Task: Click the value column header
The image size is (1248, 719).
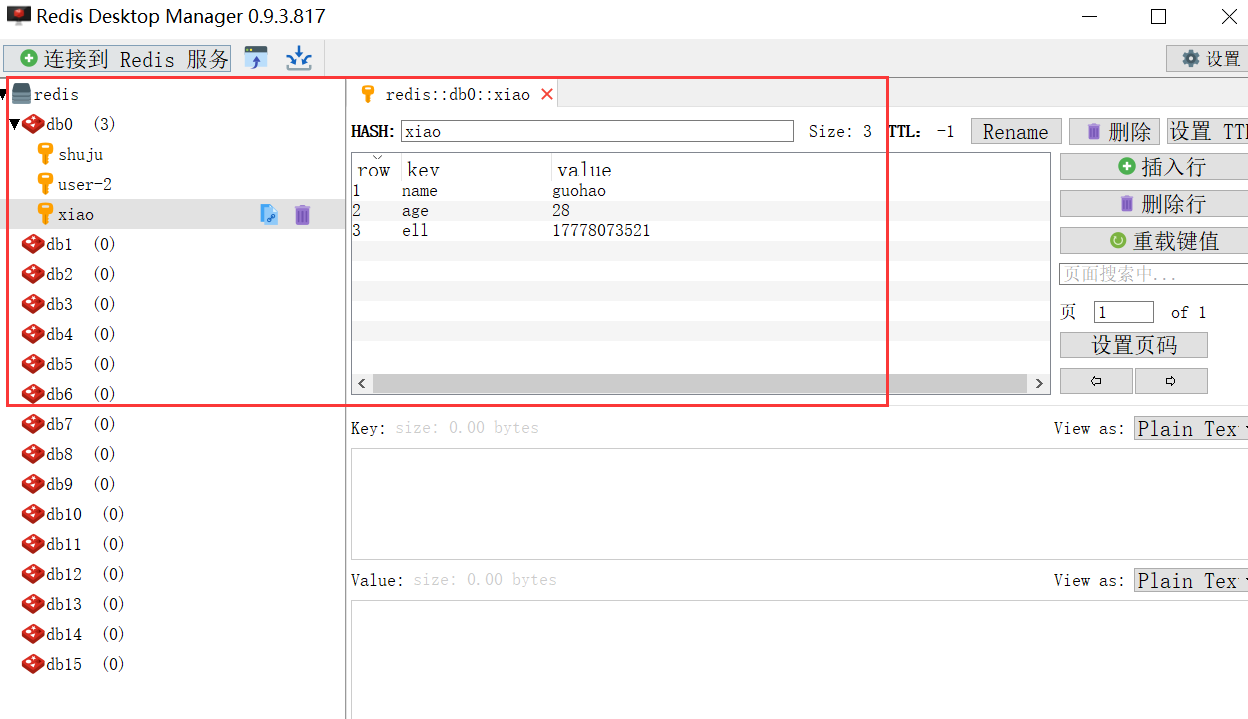Action: click(800, 167)
